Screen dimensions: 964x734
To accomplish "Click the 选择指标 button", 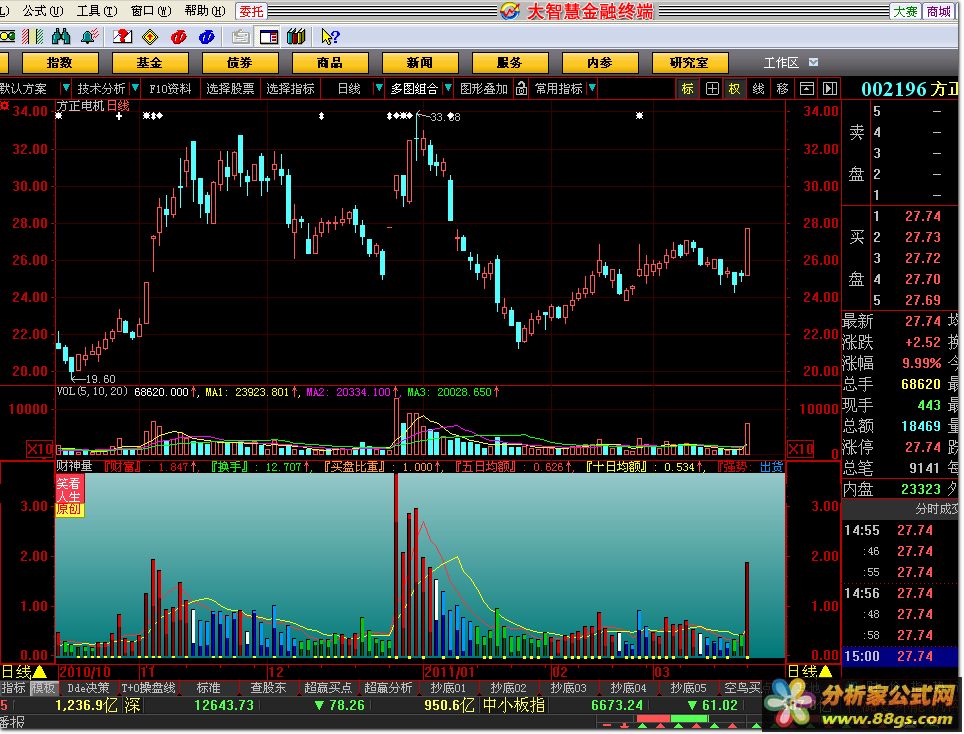I will tap(290, 89).
